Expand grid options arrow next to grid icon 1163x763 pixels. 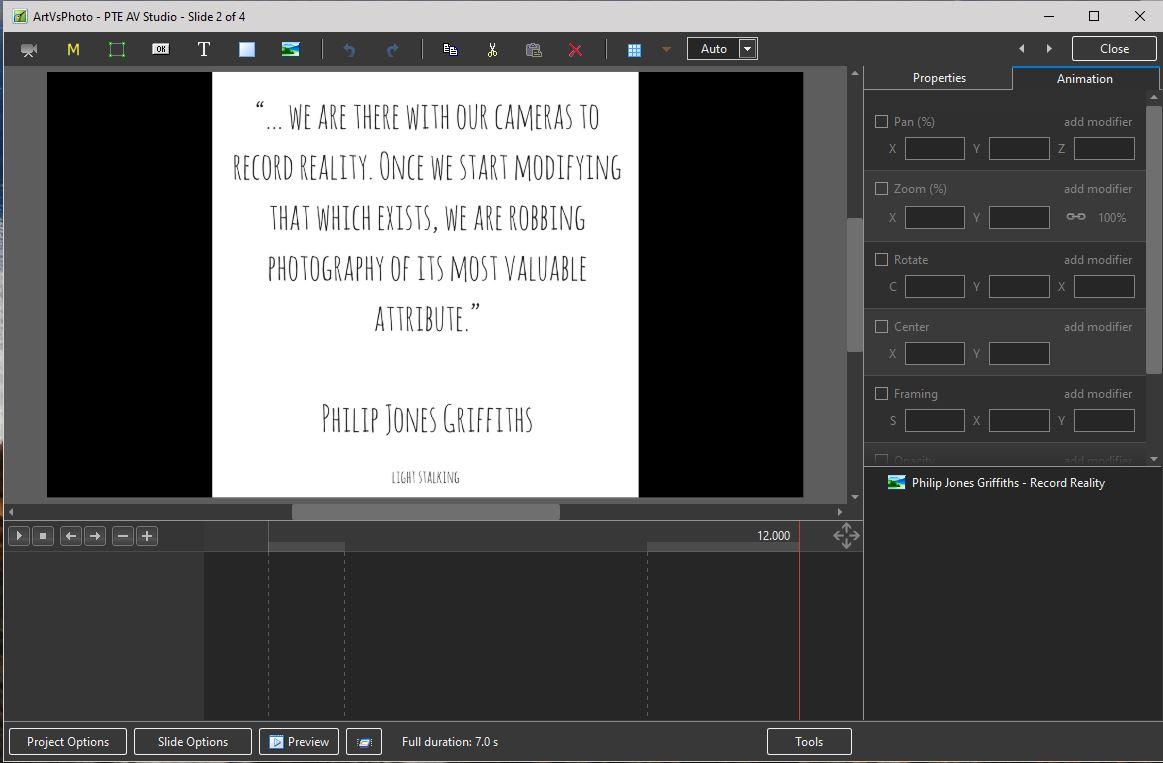coord(666,49)
